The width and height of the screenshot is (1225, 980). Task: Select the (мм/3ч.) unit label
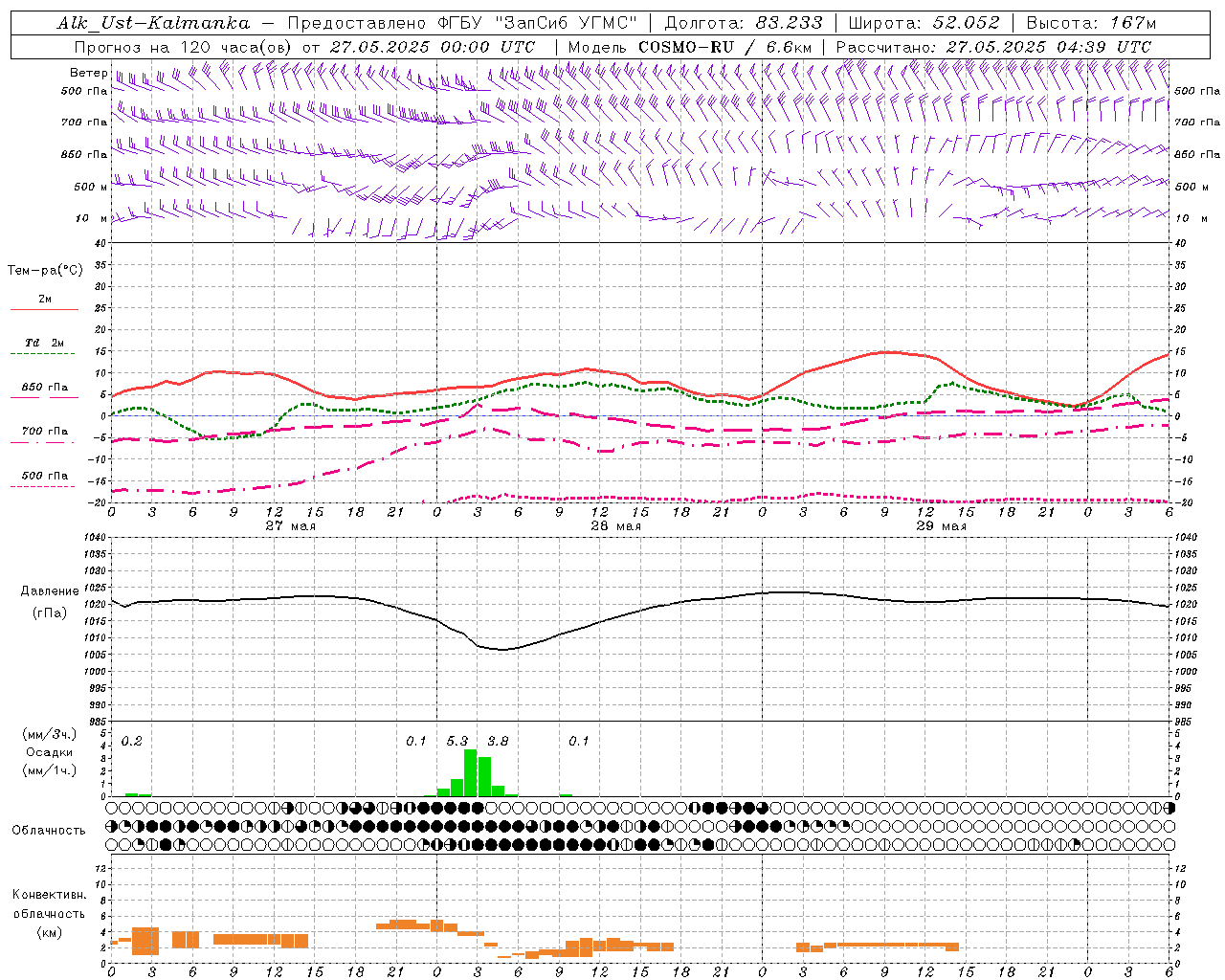(x=49, y=734)
